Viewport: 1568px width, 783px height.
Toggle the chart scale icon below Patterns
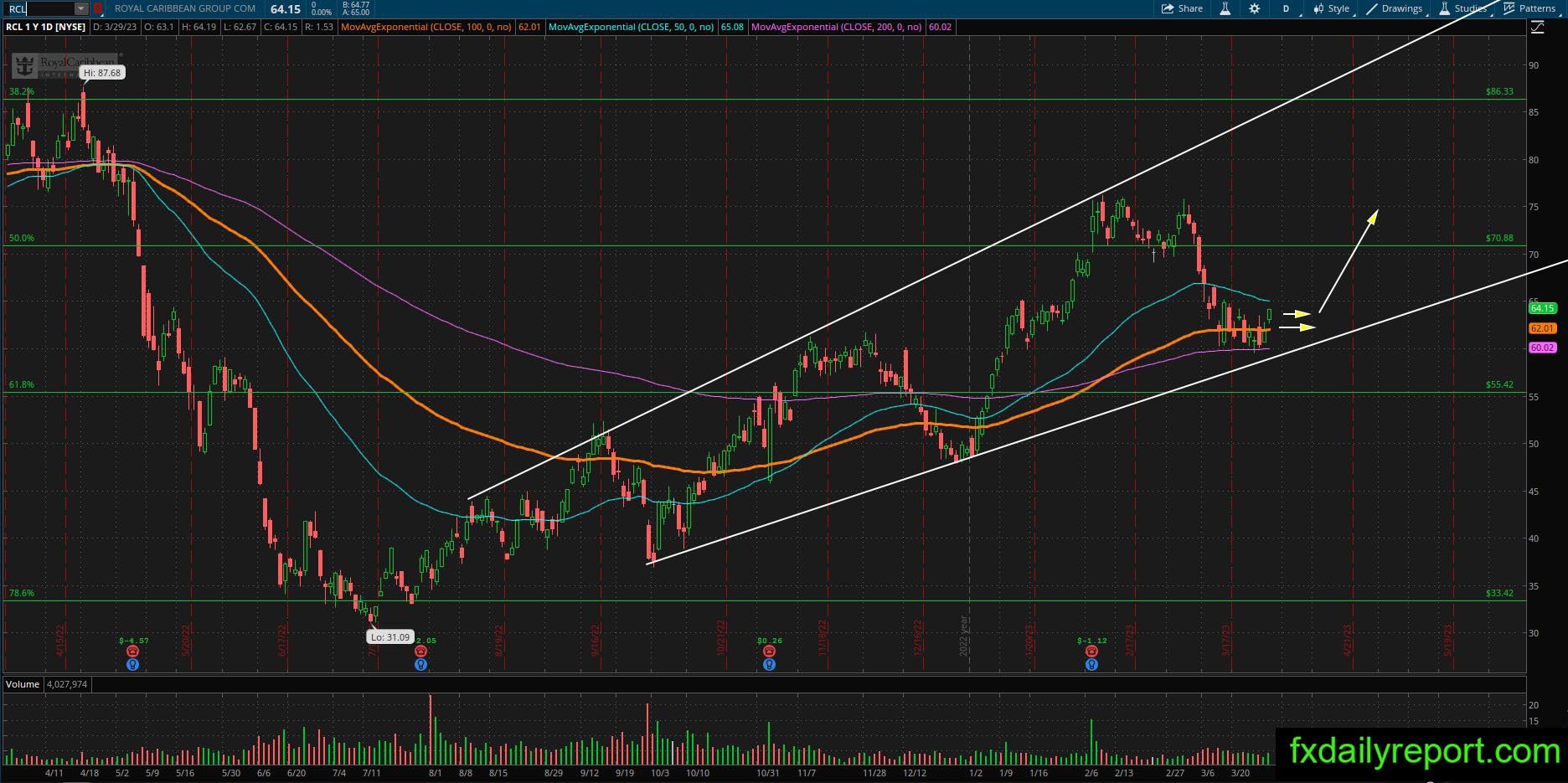(x=1537, y=28)
